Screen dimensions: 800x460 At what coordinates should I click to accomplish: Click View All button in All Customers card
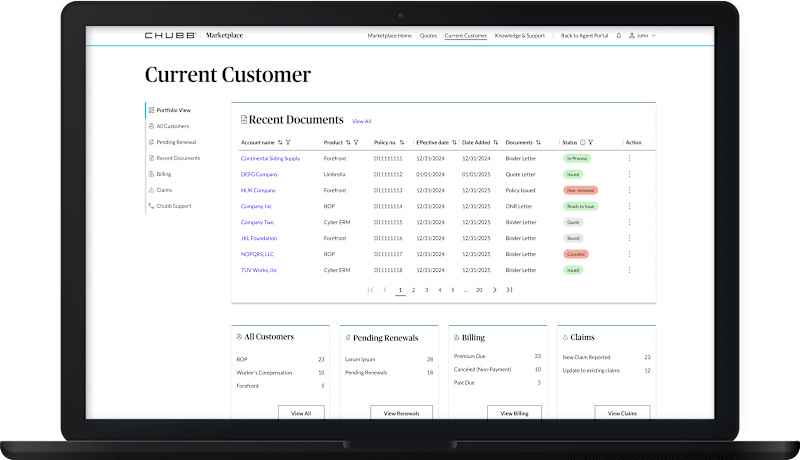[301, 413]
